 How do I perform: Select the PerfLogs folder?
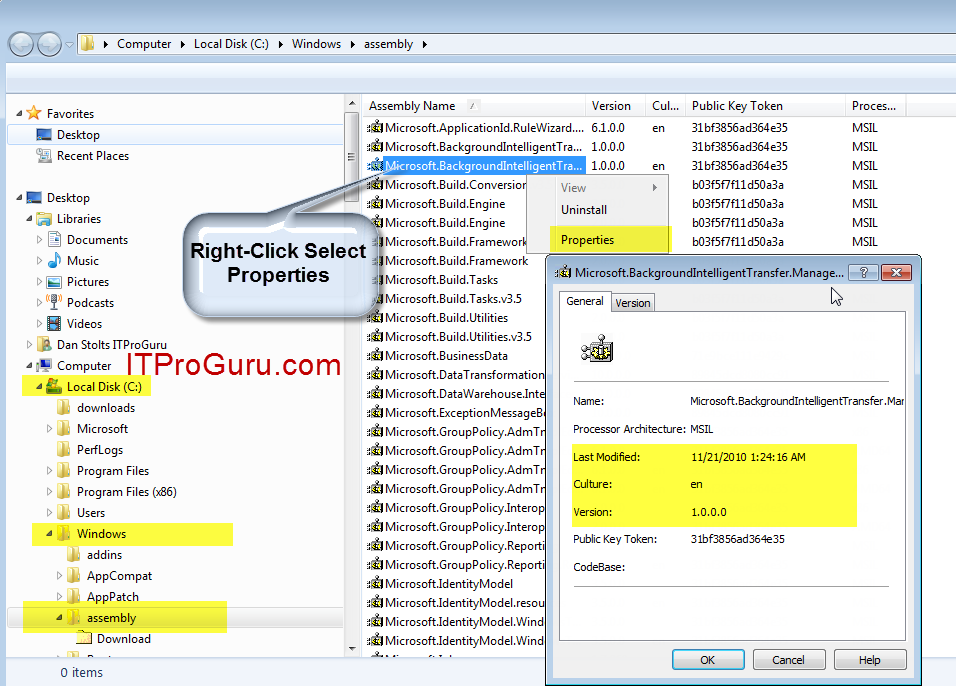click(100, 449)
